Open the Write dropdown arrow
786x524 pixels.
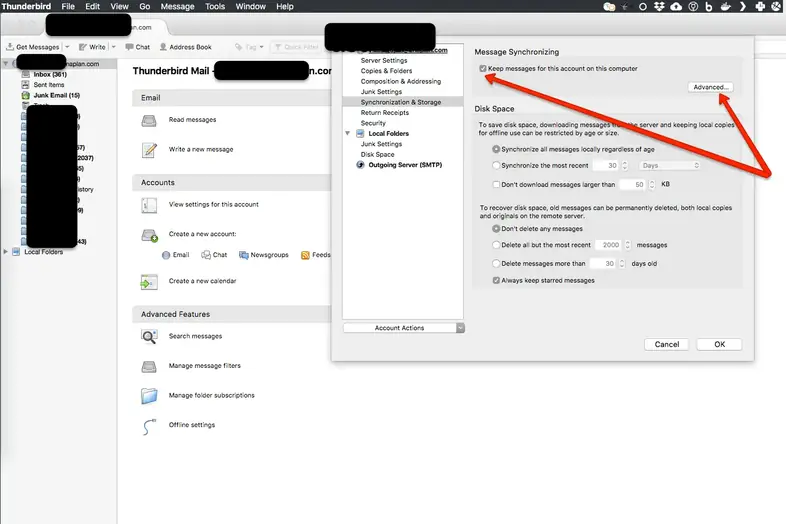tap(114, 47)
